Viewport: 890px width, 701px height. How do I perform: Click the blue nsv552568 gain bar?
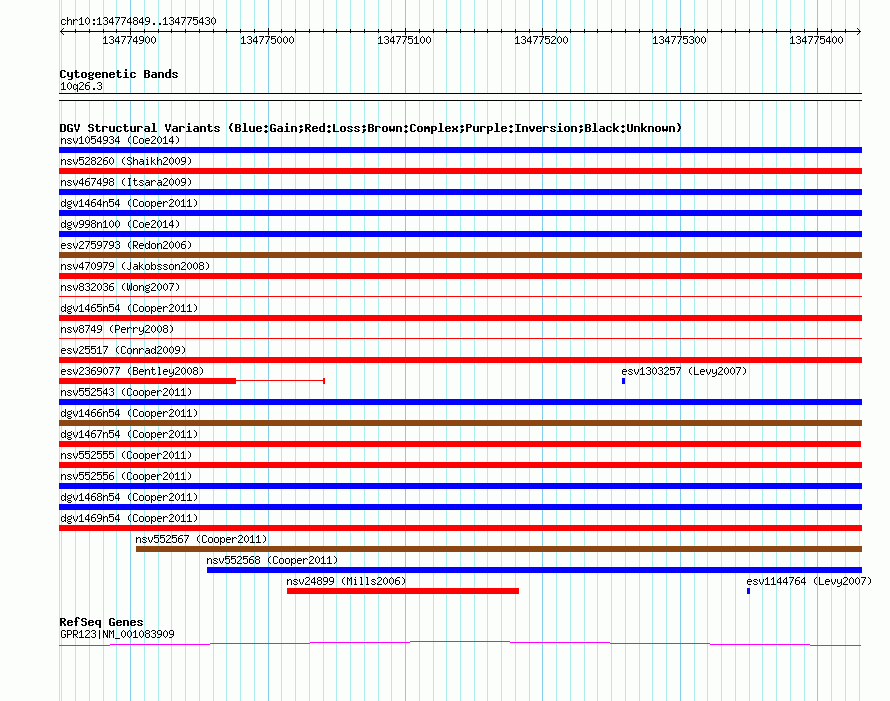534,570
